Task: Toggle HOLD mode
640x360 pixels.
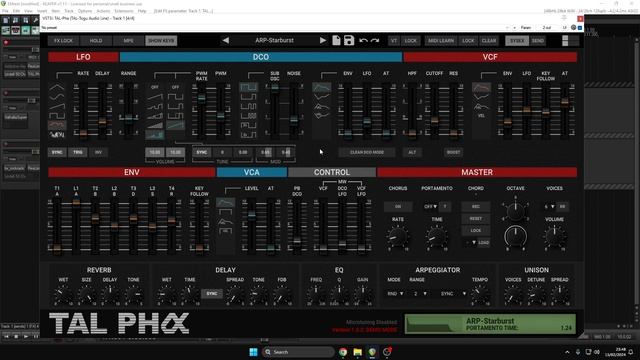Action: tap(96, 40)
